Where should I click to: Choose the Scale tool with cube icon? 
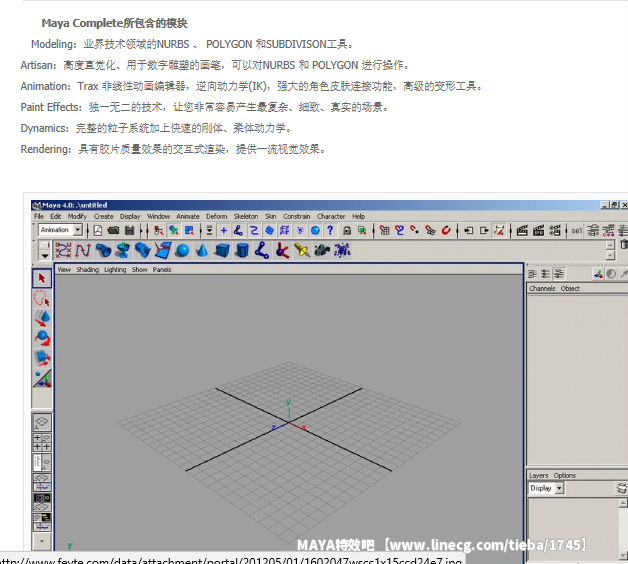[42, 358]
